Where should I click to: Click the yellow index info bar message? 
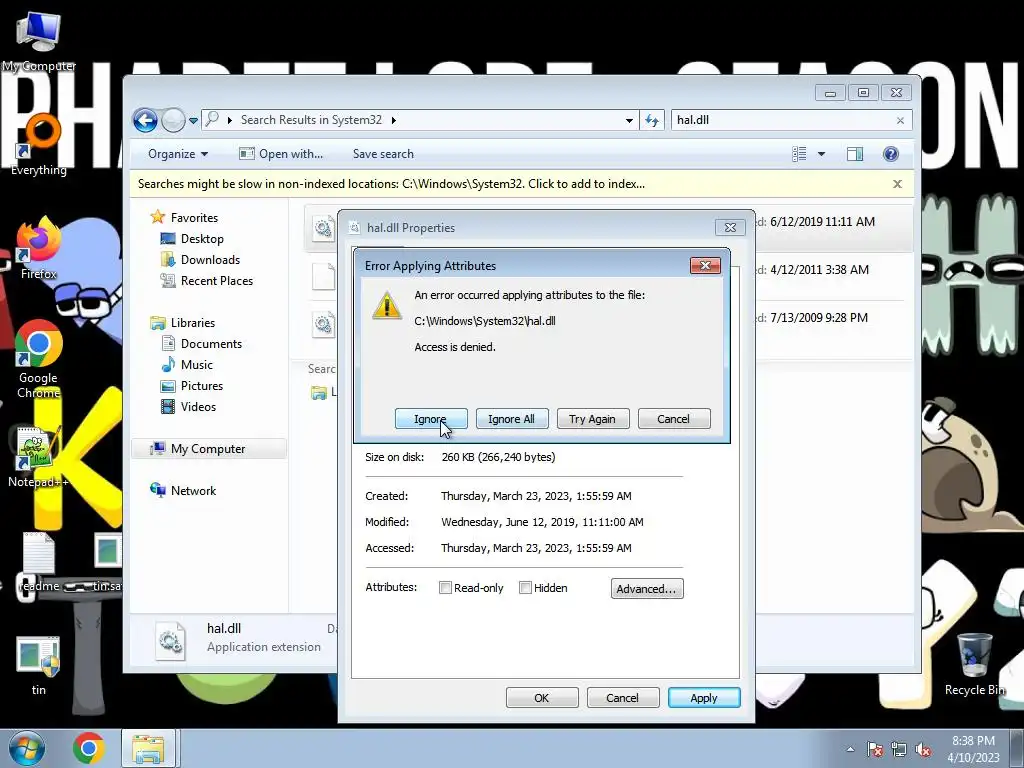391,184
